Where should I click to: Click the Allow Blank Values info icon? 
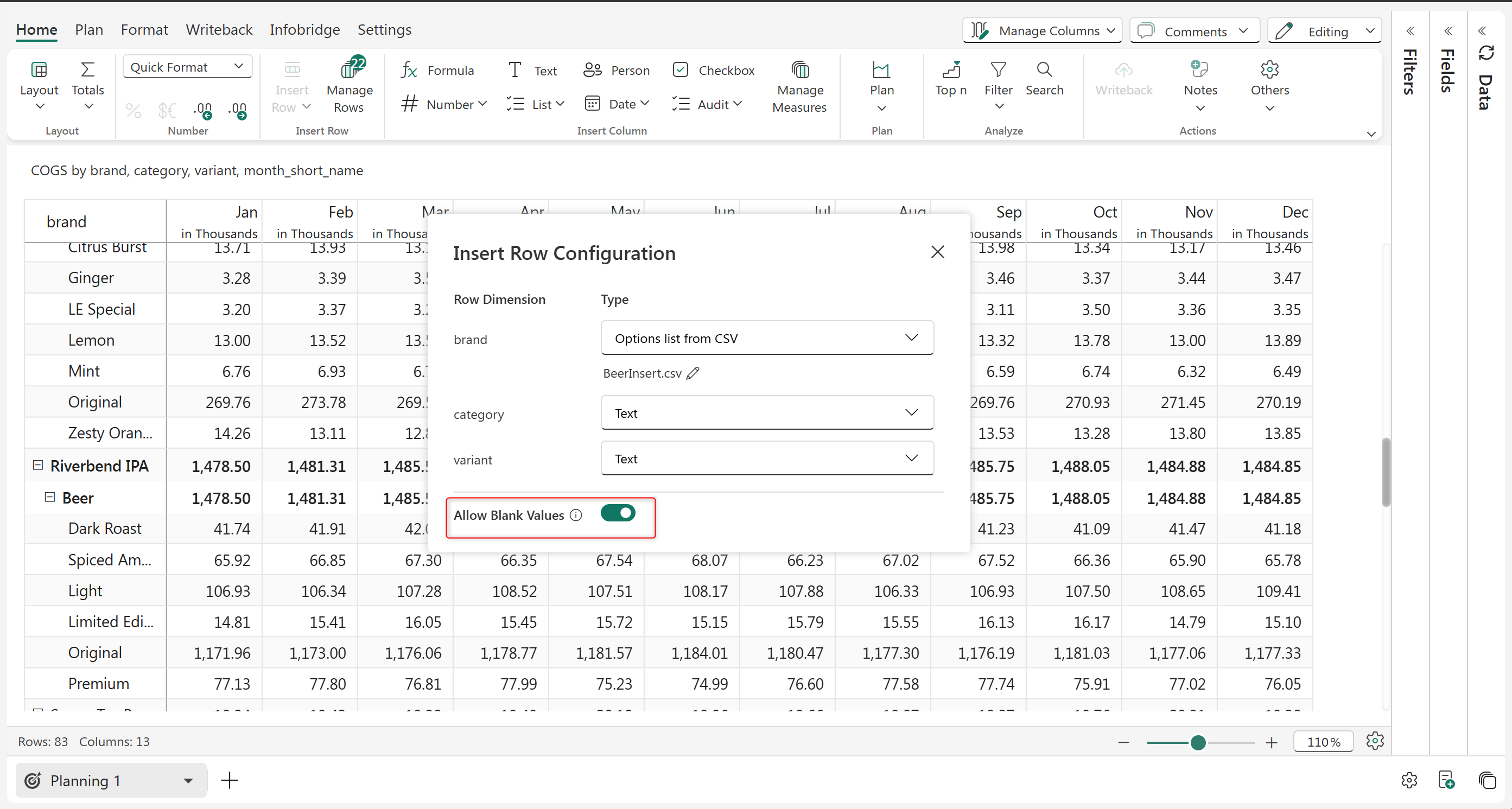(x=576, y=515)
